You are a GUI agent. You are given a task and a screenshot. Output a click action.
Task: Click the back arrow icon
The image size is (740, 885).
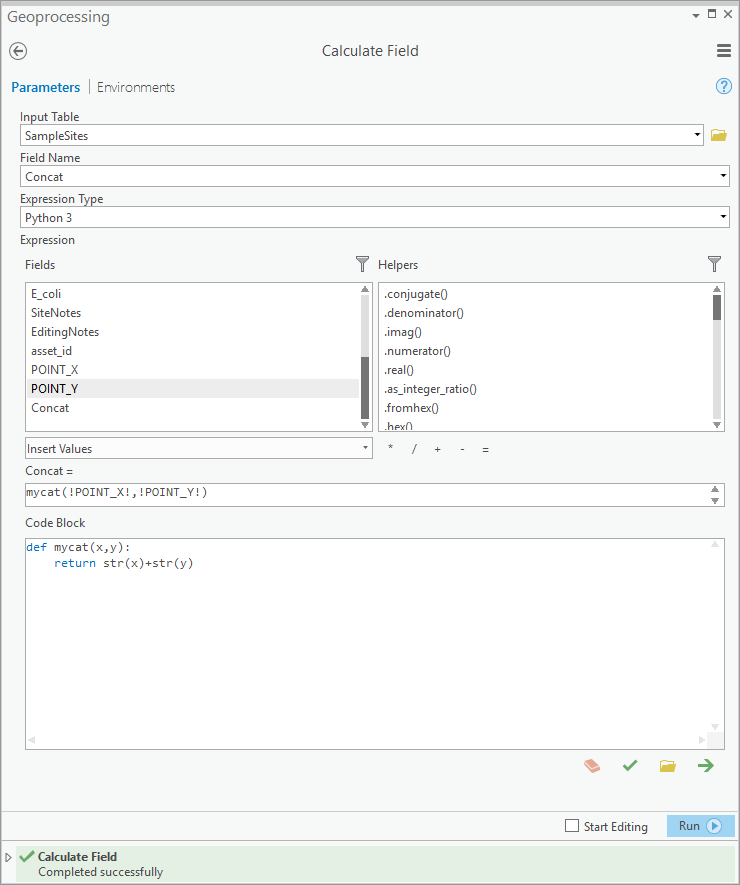coord(18,51)
